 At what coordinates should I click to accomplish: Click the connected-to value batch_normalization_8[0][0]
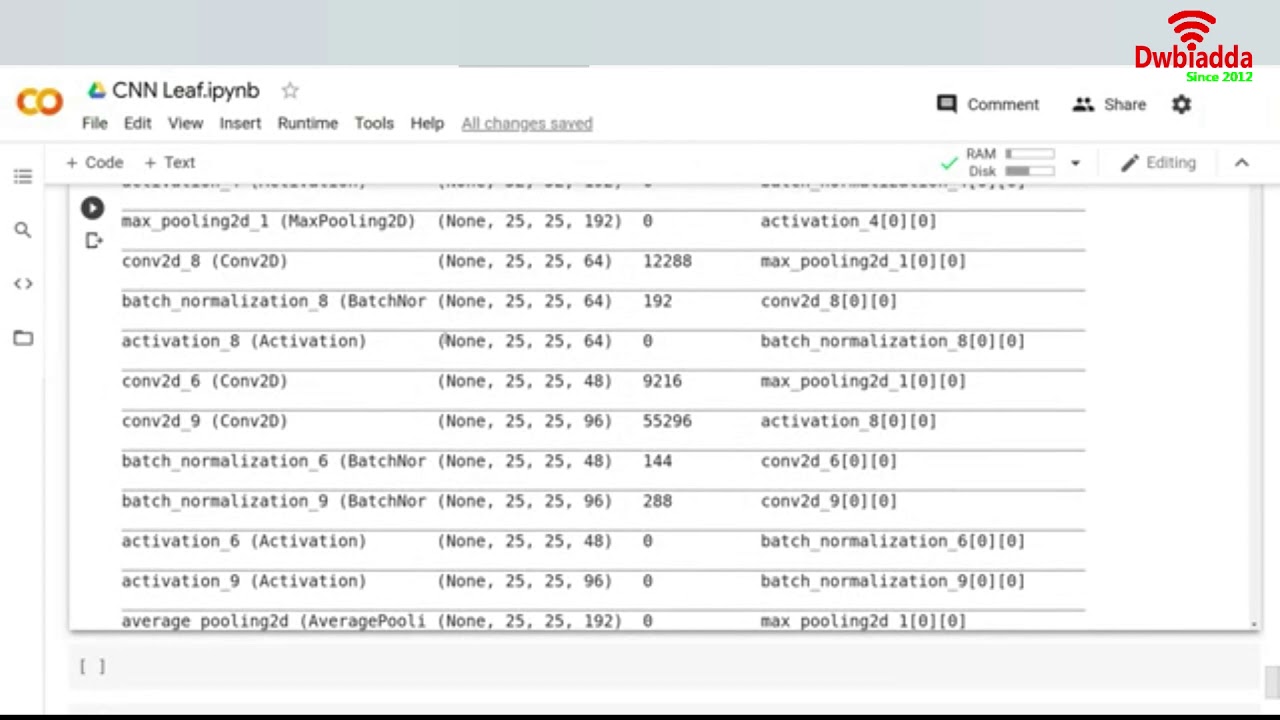(x=893, y=341)
